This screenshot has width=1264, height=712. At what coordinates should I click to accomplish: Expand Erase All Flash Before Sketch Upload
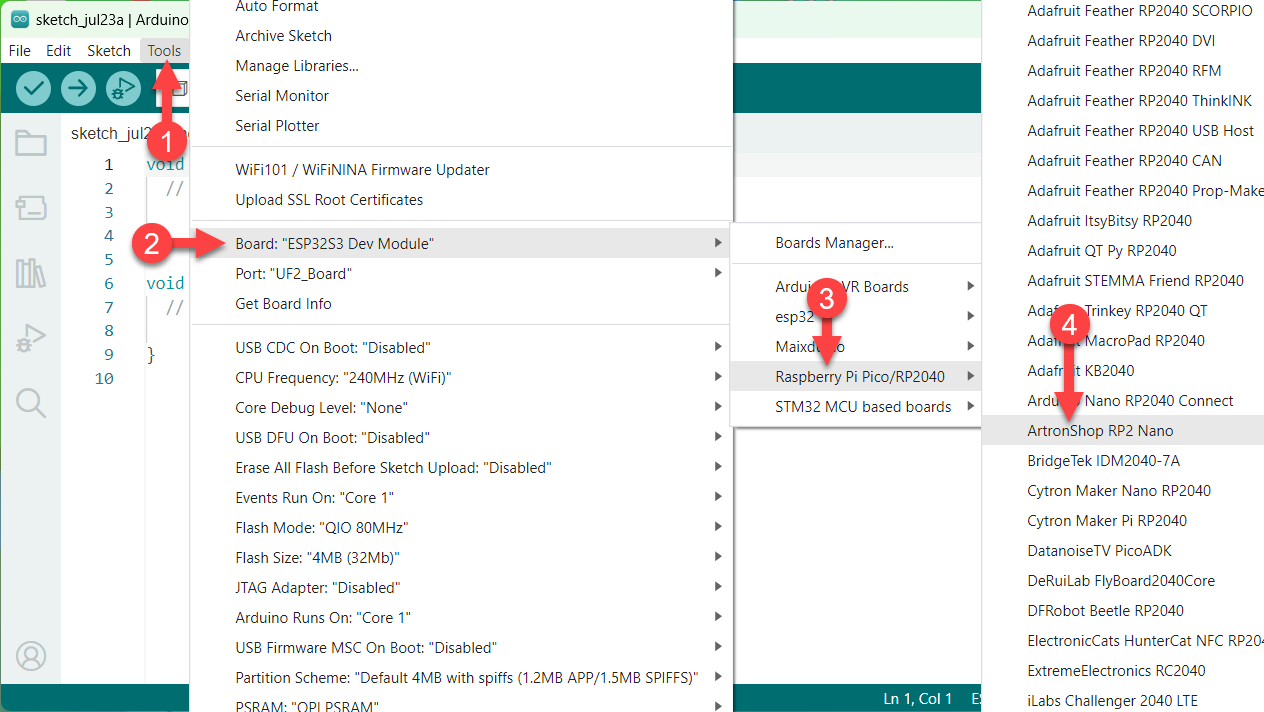(461, 468)
